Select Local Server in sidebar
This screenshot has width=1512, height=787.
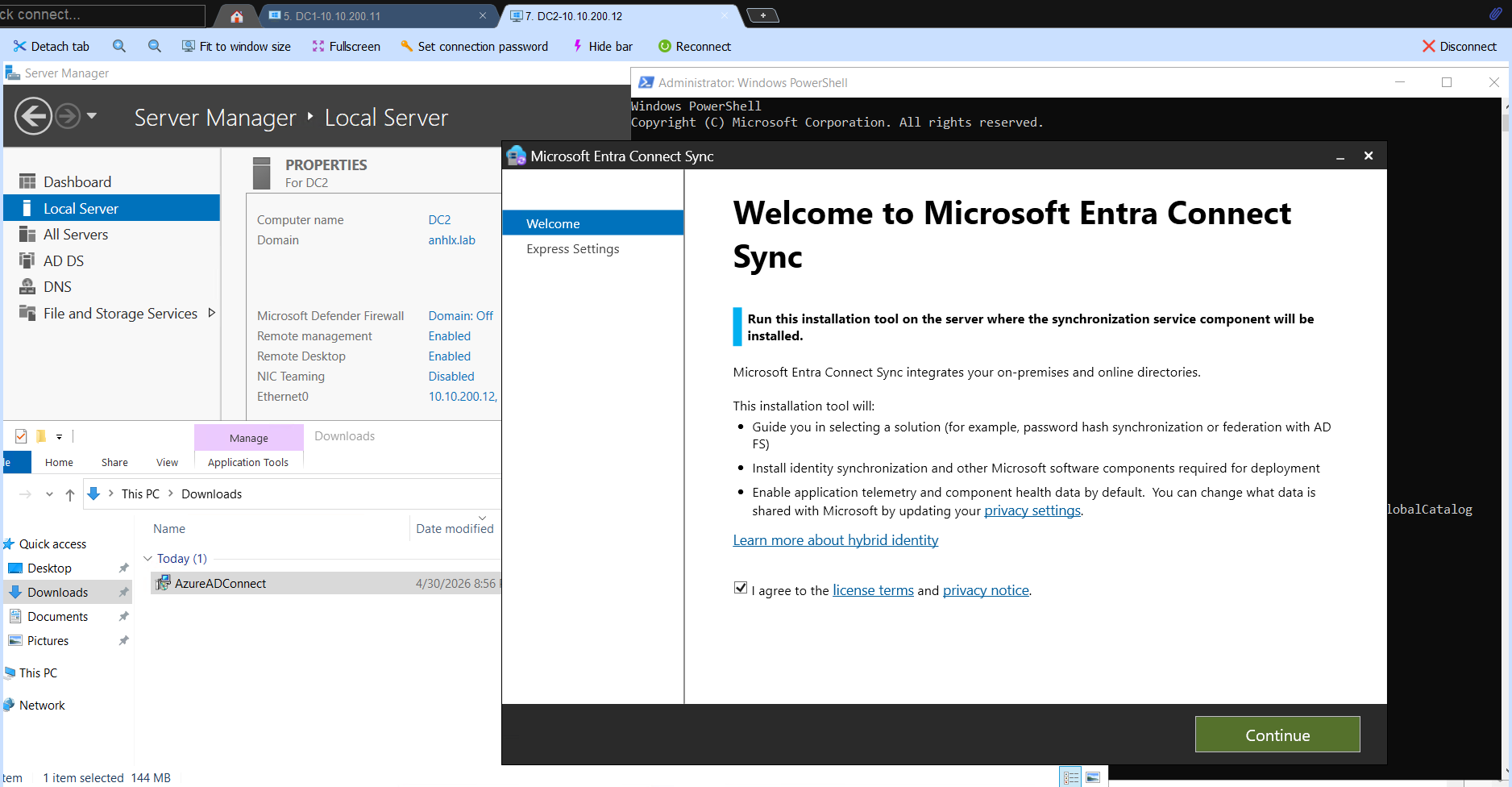coord(111,208)
